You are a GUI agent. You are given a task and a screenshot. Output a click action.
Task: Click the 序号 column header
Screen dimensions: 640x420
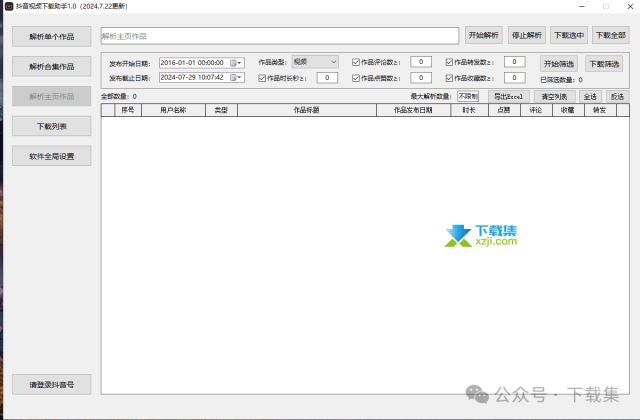128,110
